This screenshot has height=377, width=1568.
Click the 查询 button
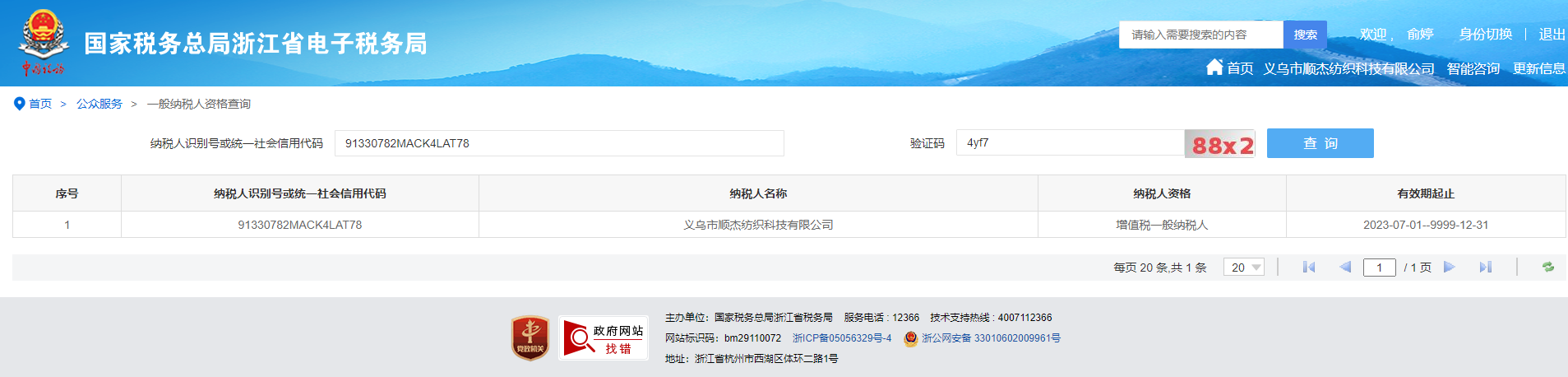[1320, 143]
